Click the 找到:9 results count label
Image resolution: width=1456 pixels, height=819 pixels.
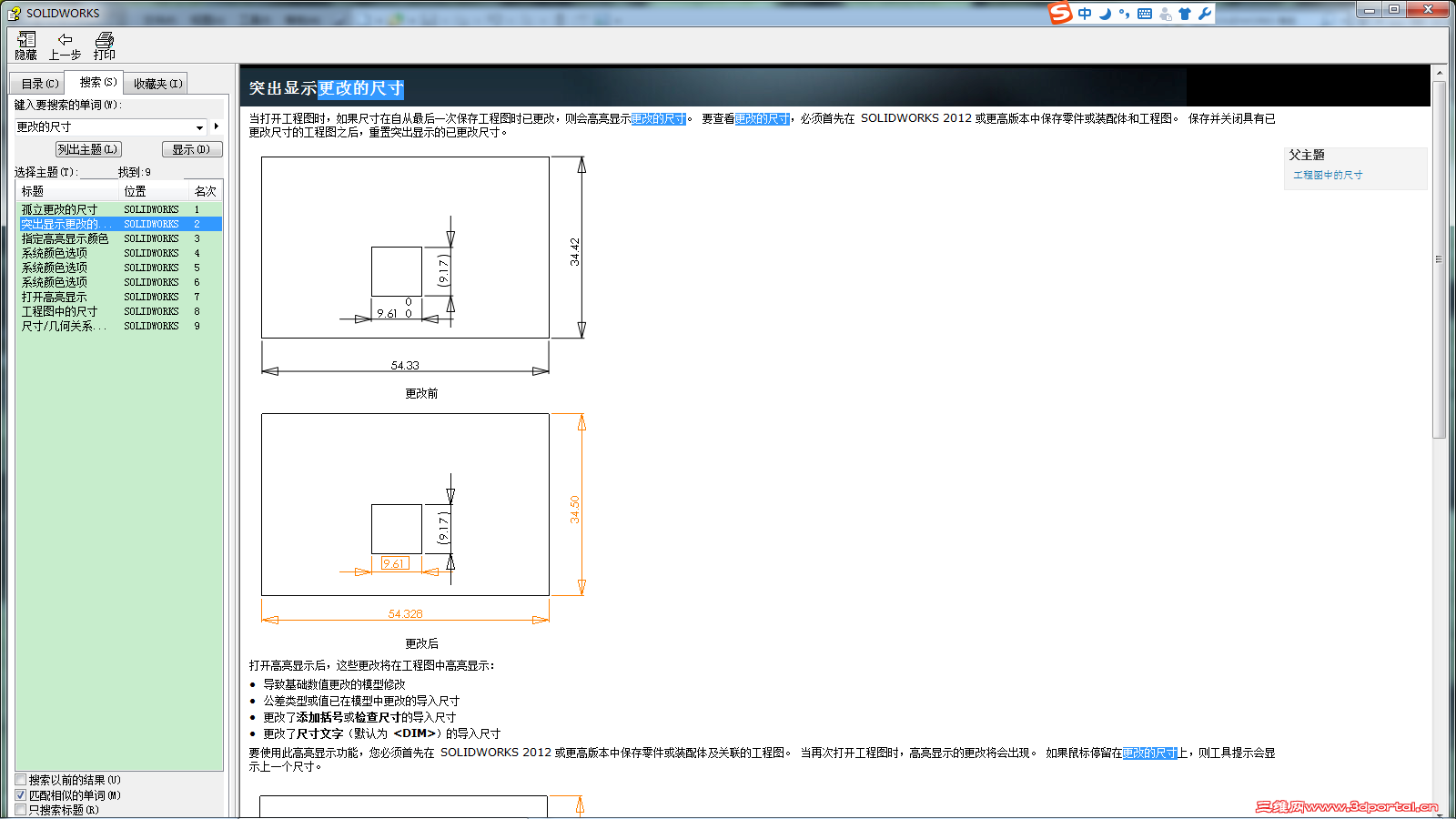click(x=135, y=172)
